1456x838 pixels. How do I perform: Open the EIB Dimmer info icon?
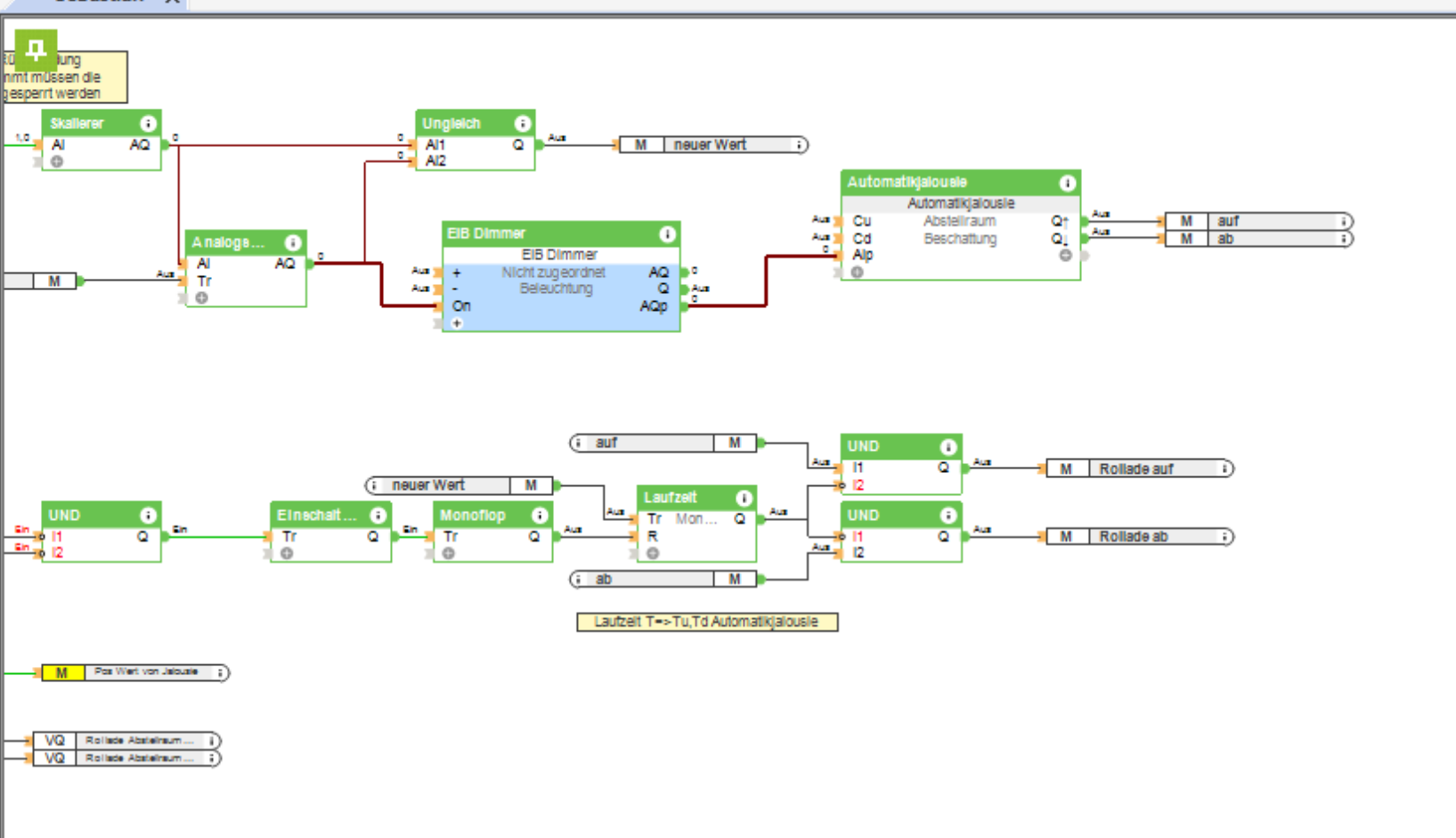[x=667, y=234]
